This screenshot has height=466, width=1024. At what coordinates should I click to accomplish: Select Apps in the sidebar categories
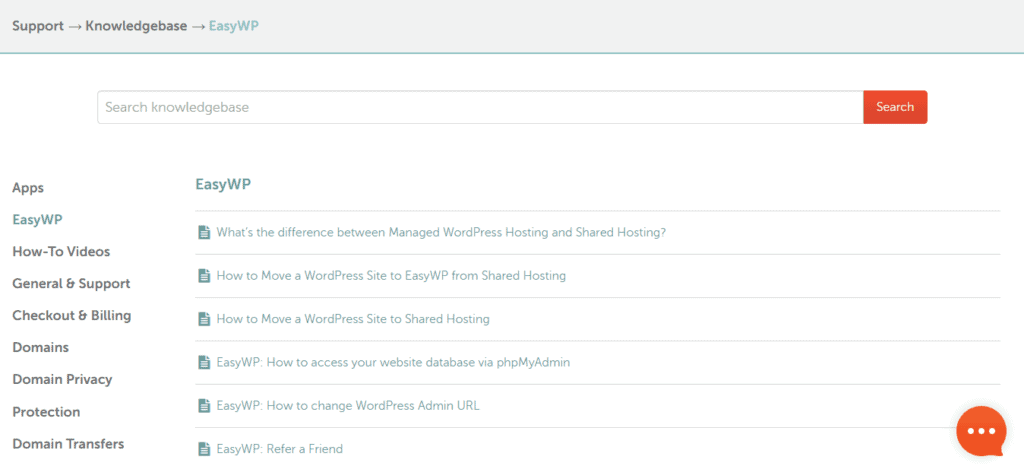click(28, 188)
